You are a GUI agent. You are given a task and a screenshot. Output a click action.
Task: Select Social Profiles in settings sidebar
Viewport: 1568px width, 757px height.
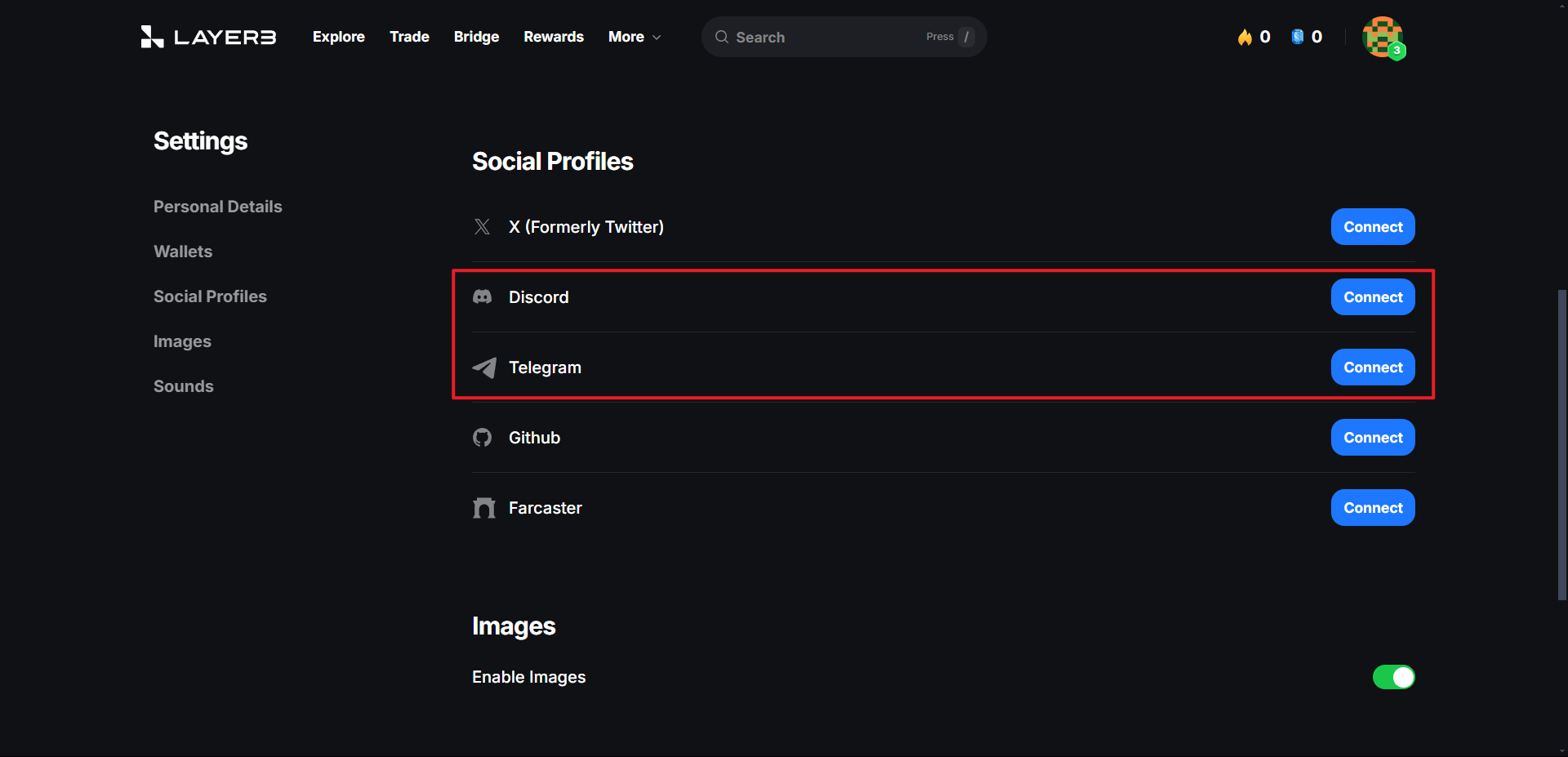click(210, 296)
